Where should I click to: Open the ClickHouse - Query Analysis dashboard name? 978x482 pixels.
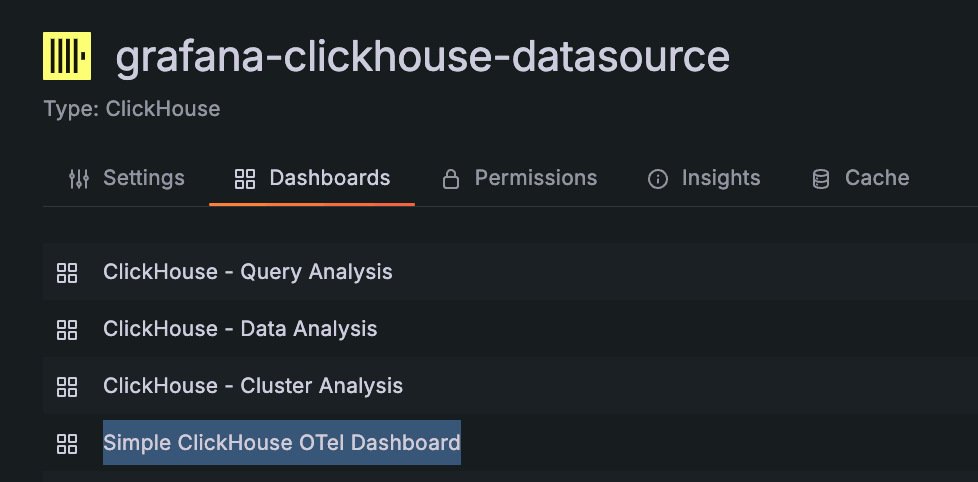tap(248, 272)
